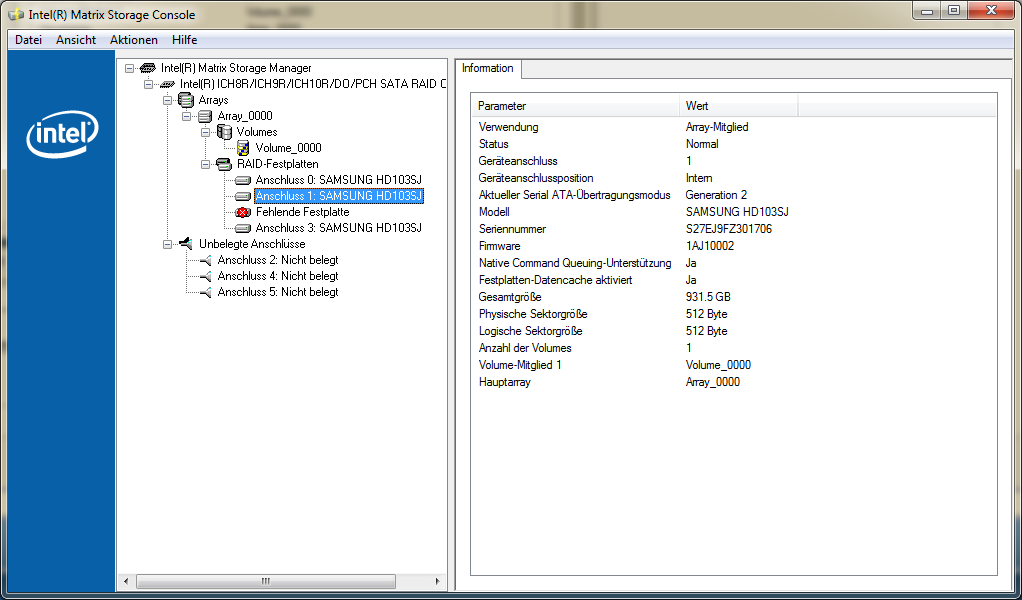Click the Anschluss 5 empty port icon
The width and height of the screenshot is (1022, 600).
pyautogui.click(x=205, y=292)
